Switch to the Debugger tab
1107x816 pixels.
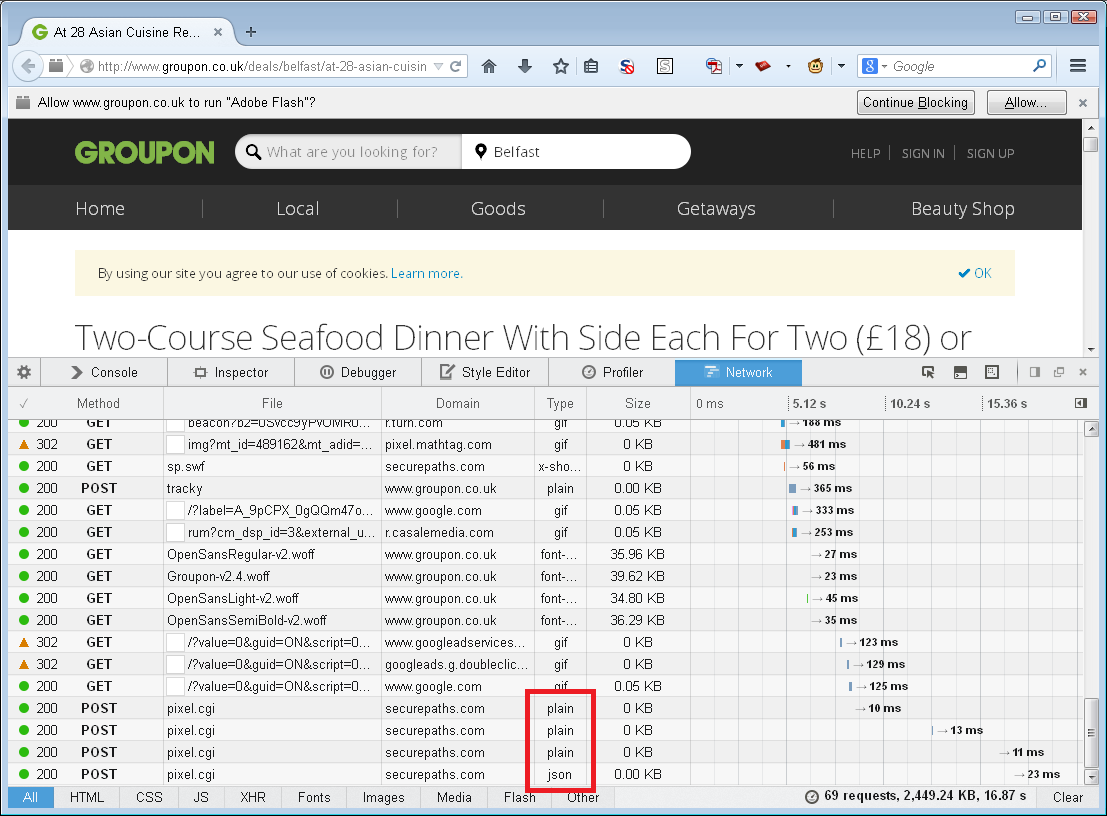(358, 372)
